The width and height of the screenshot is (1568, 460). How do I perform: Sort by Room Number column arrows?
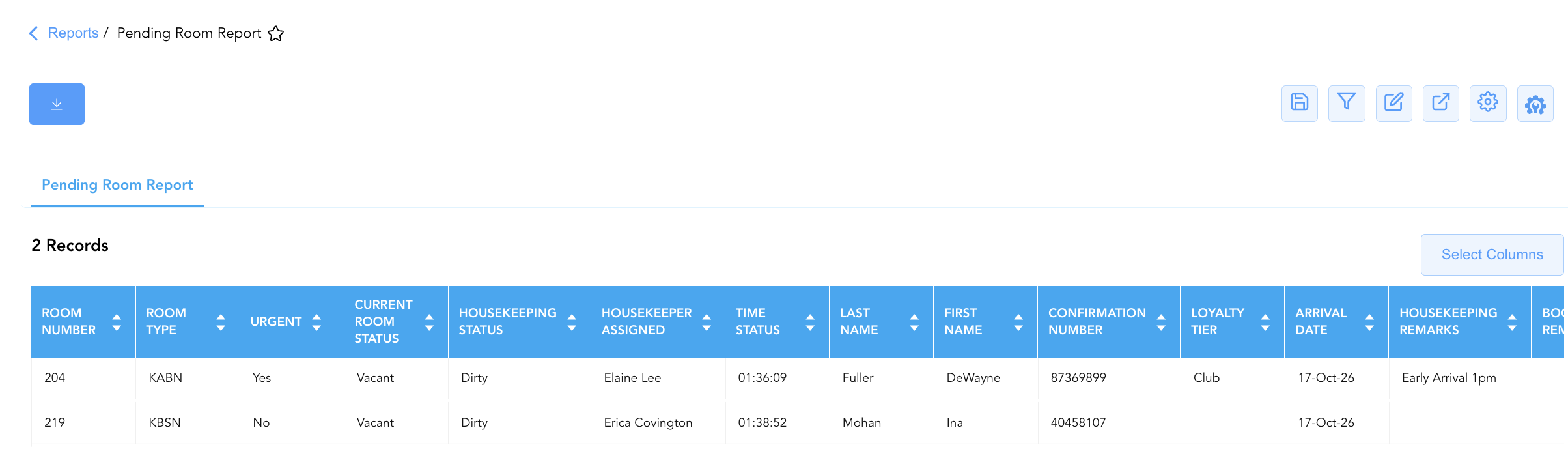(x=117, y=322)
